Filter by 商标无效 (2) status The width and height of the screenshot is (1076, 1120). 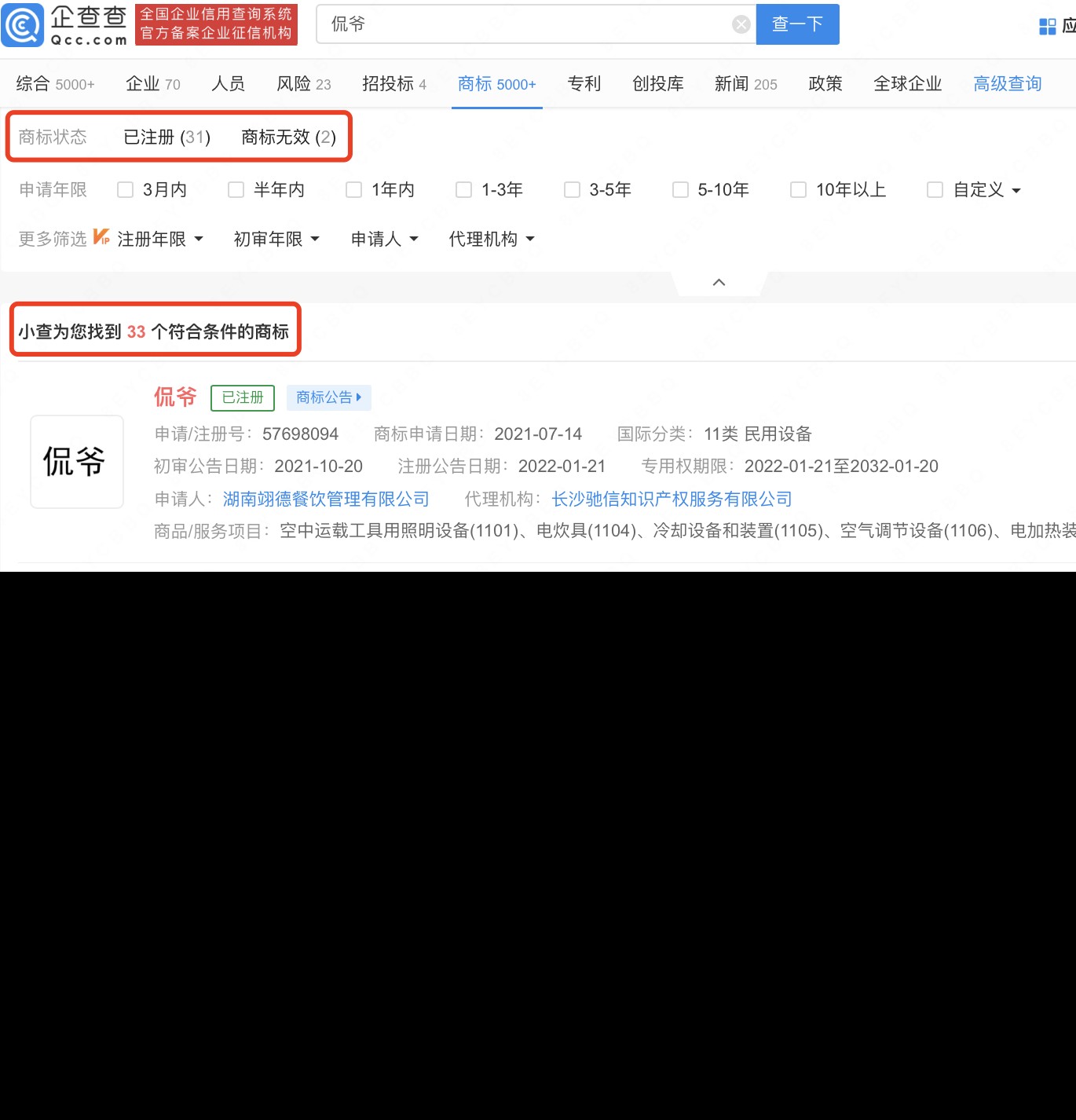point(289,137)
